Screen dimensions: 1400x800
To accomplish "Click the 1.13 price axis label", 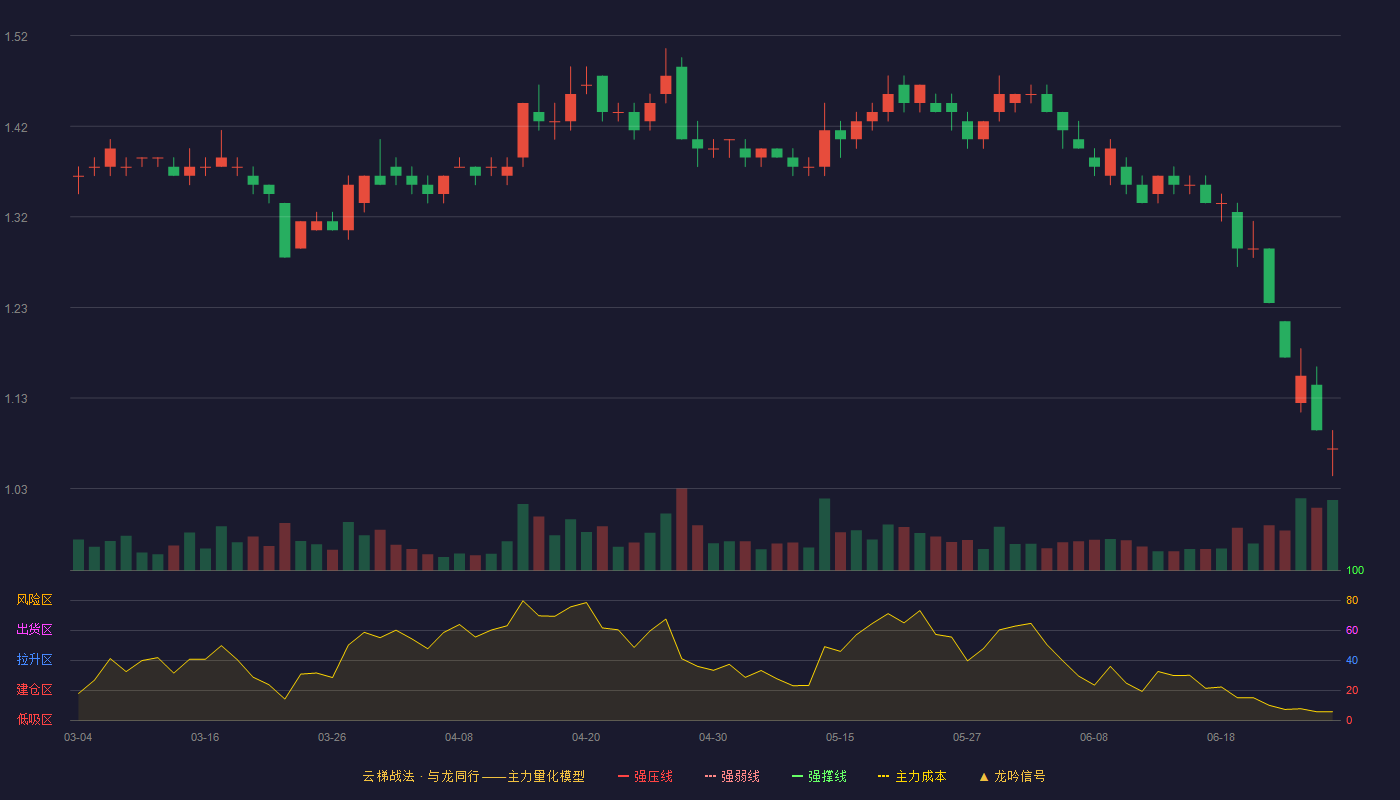I will pyautogui.click(x=16, y=399).
